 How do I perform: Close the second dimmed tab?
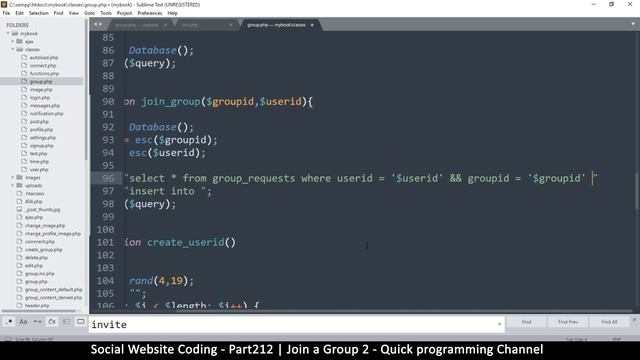tap(231, 25)
